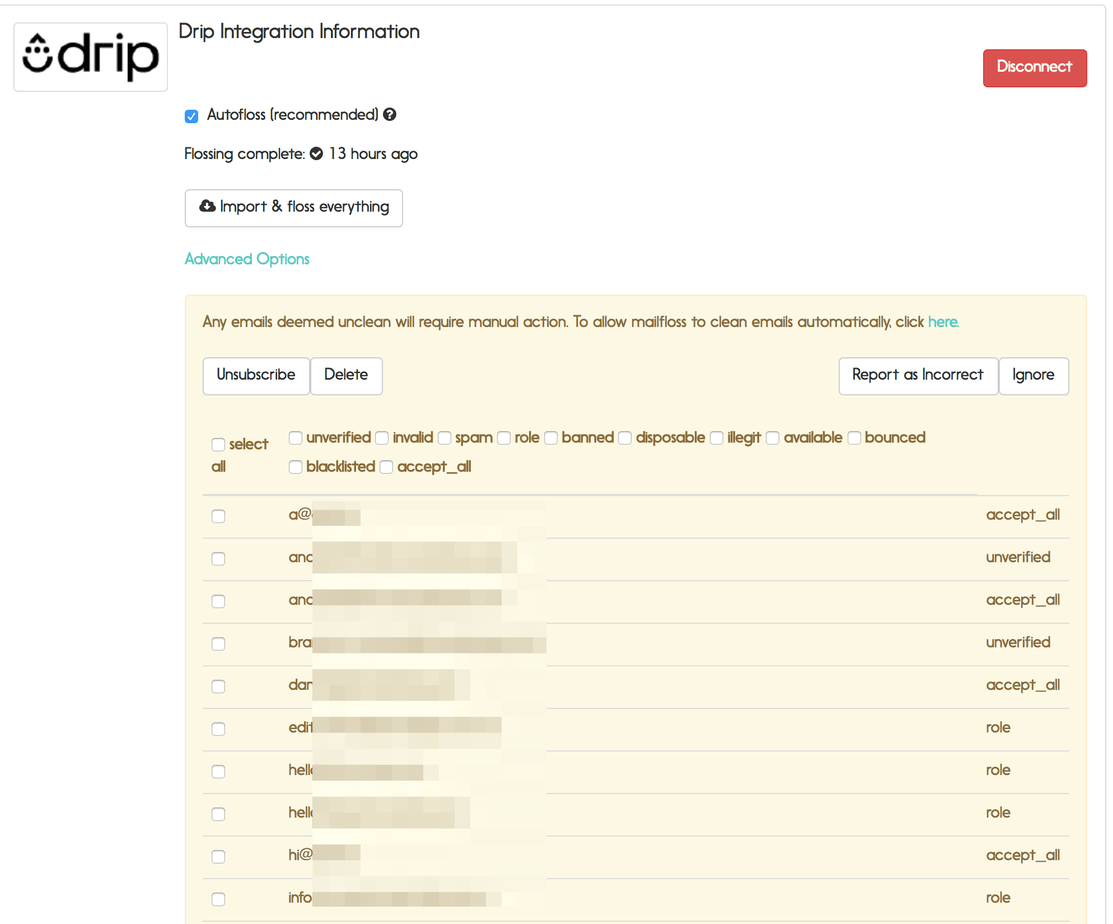1113x924 pixels.
Task: Select the checkbox for the a@ email row
Action: point(218,516)
